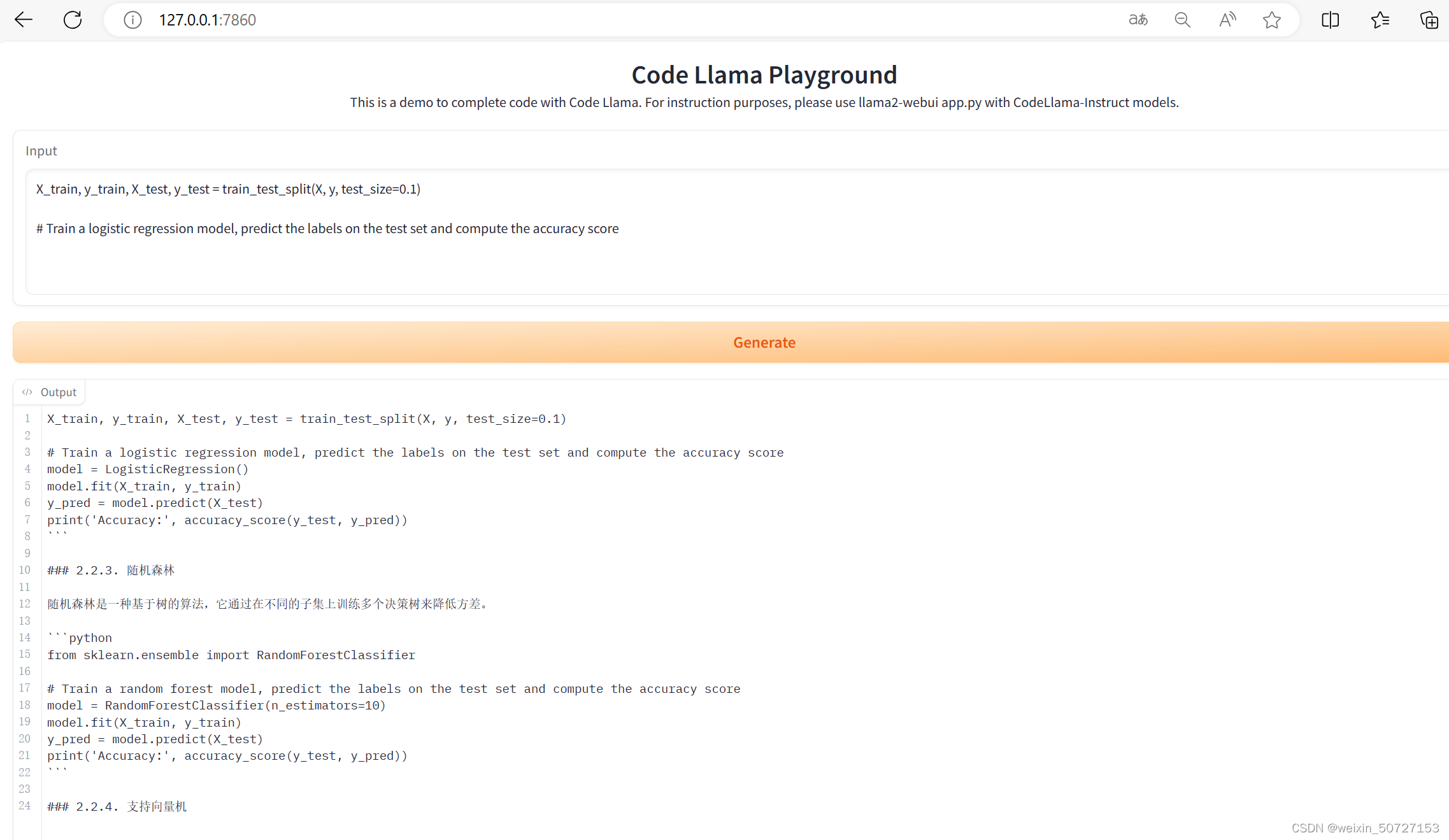Click the print Accuracy statement on line 7

[x=227, y=520]
